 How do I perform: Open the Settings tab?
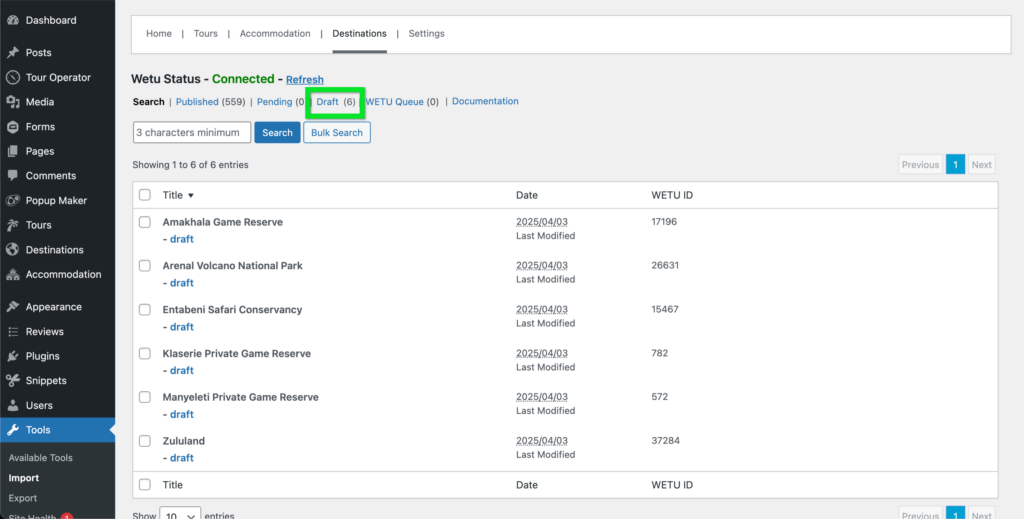[x=426, y=33]
